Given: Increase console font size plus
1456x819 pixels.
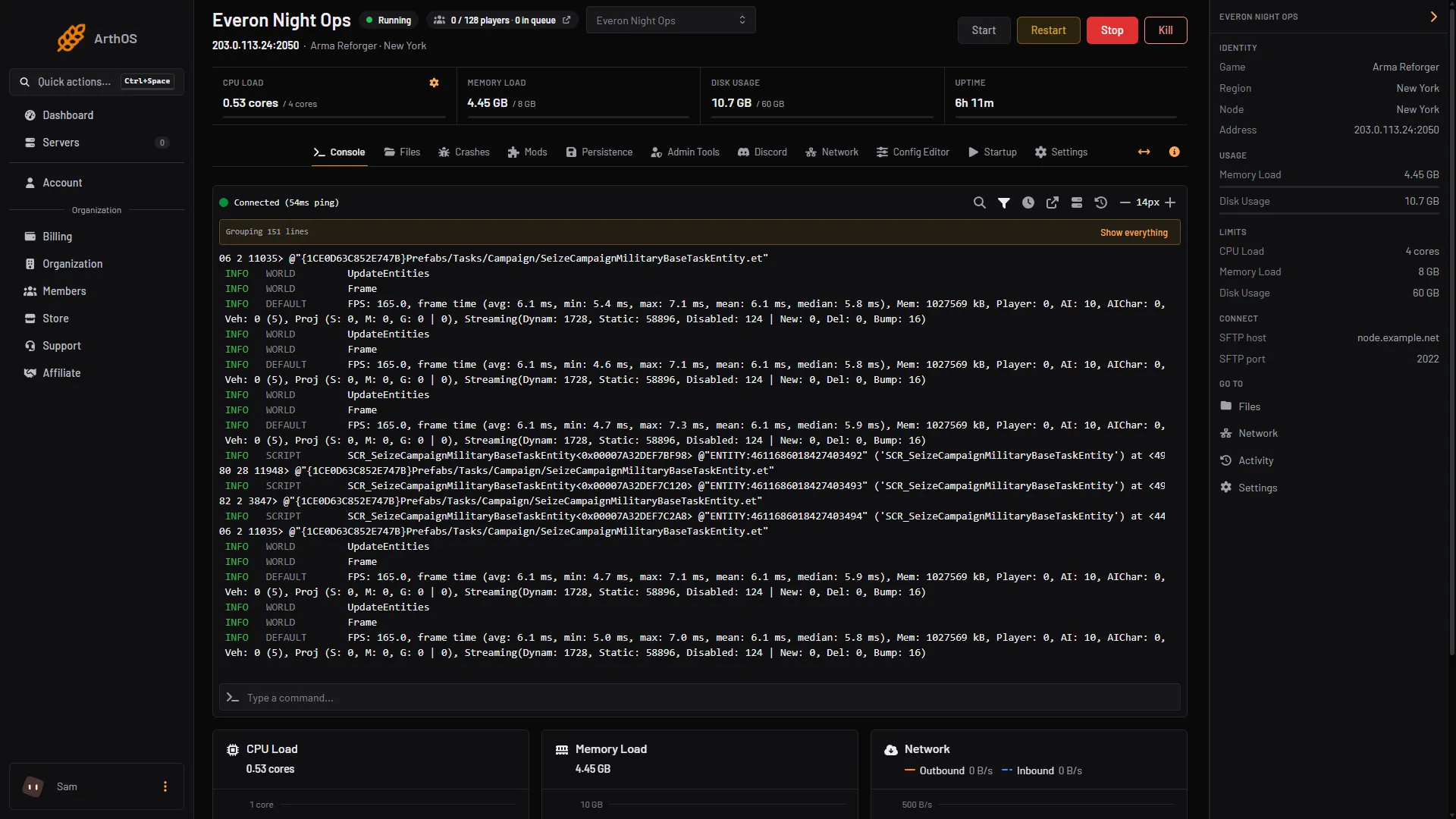Looking at the screenshot, I should point(1170,202).
